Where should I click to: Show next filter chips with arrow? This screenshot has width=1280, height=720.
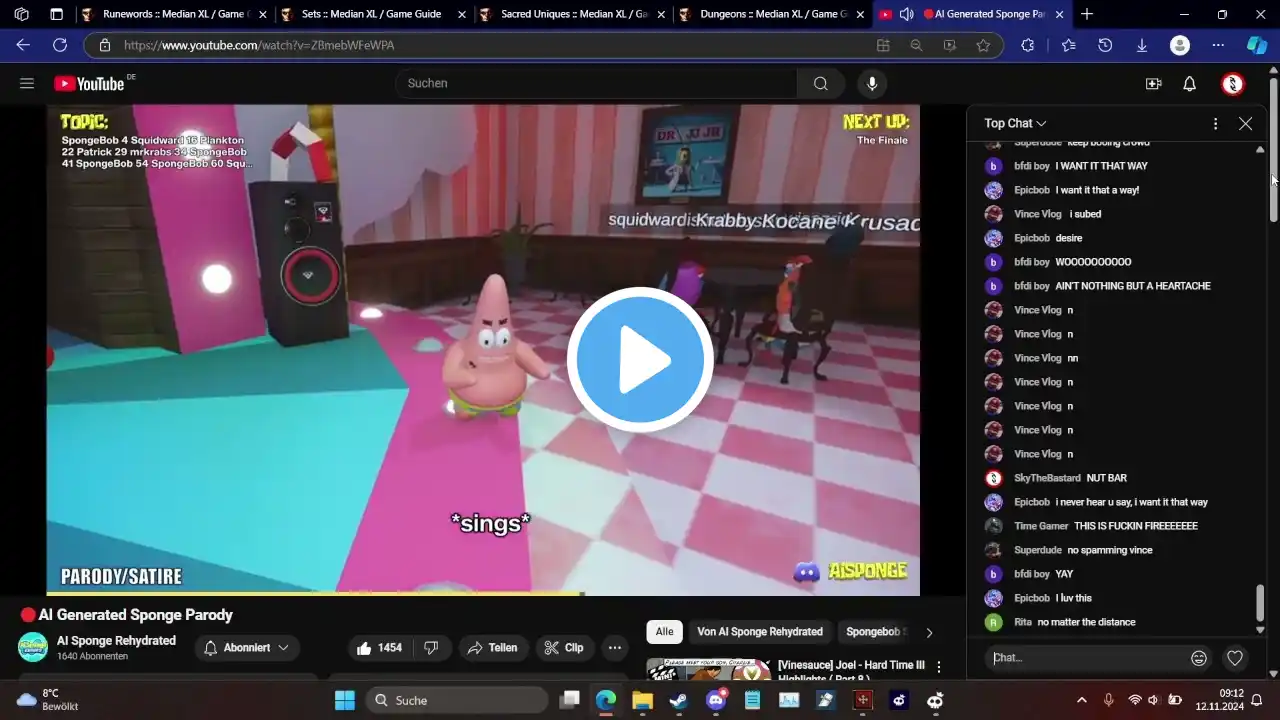point(929,632)
